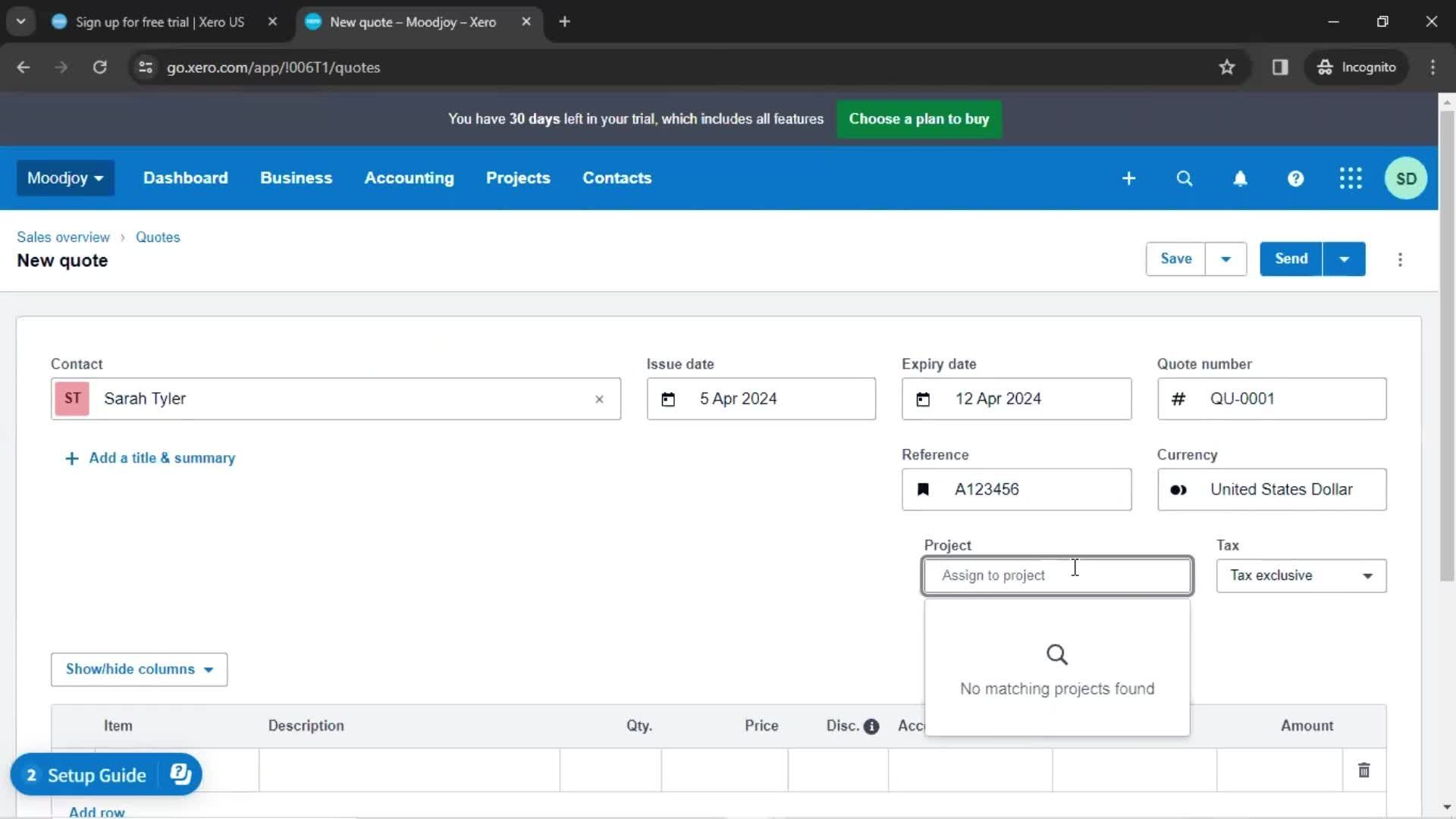
Task: Delete the line row with trash icon
Action: pos(1363,770)
